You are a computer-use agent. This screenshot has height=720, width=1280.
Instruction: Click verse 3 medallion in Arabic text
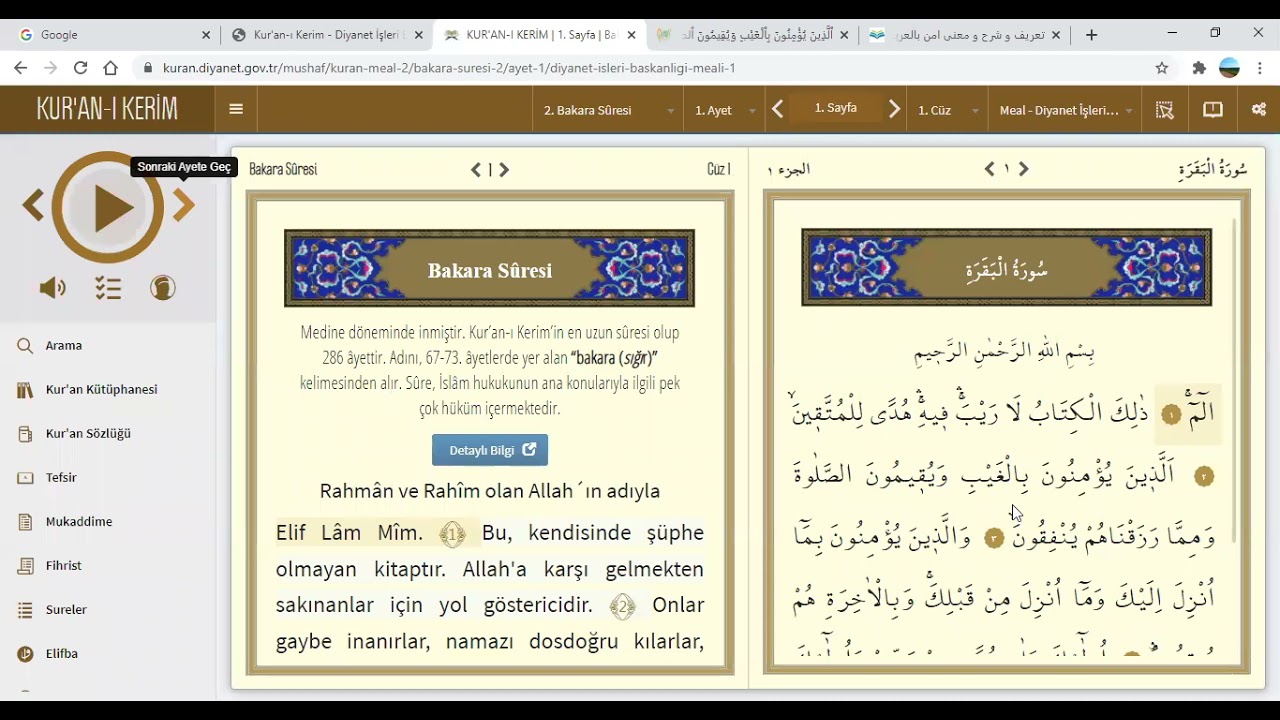993,538
